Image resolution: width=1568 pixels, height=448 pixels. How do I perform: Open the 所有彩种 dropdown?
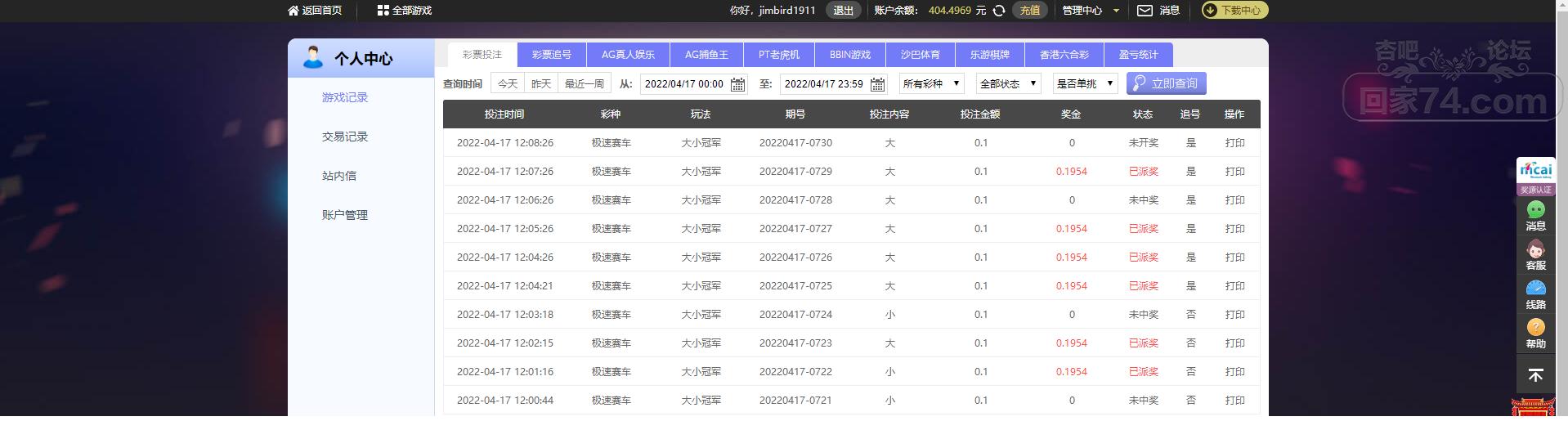[931, 83]
